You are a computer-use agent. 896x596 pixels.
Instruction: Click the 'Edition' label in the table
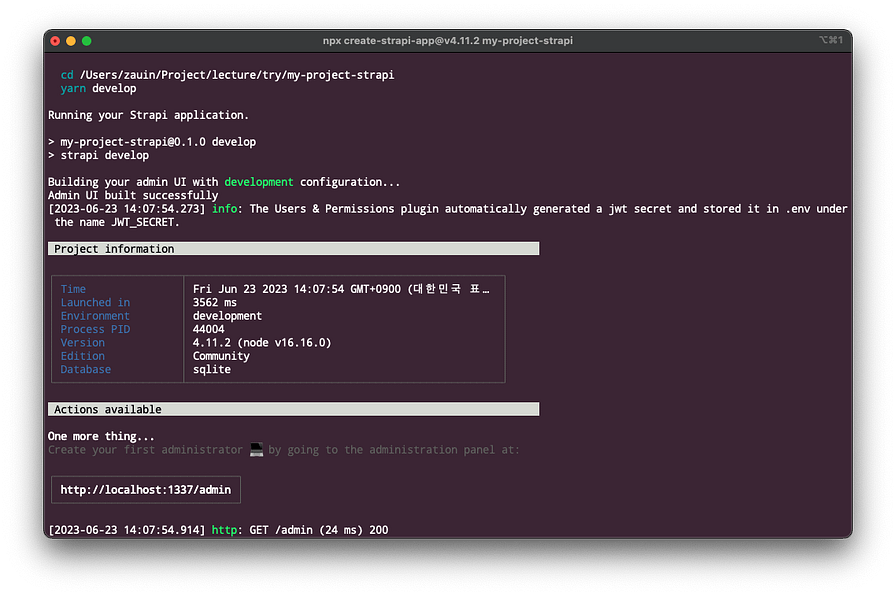click(x=83, y=356)
